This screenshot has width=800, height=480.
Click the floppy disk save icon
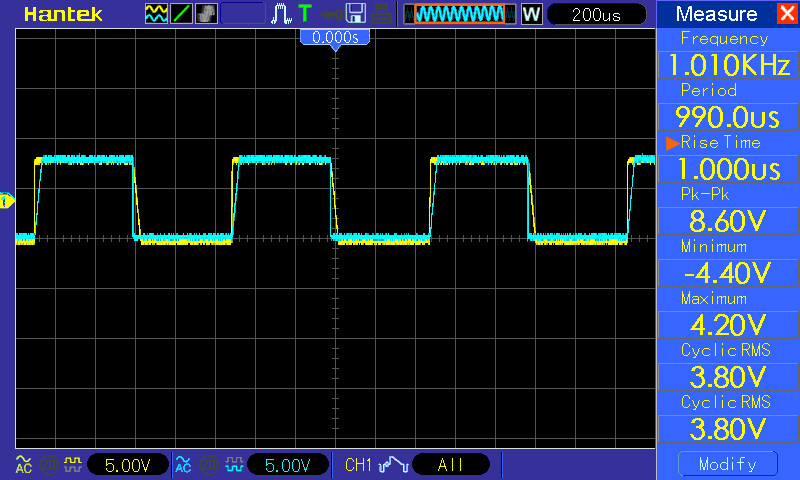click(356, 14)
